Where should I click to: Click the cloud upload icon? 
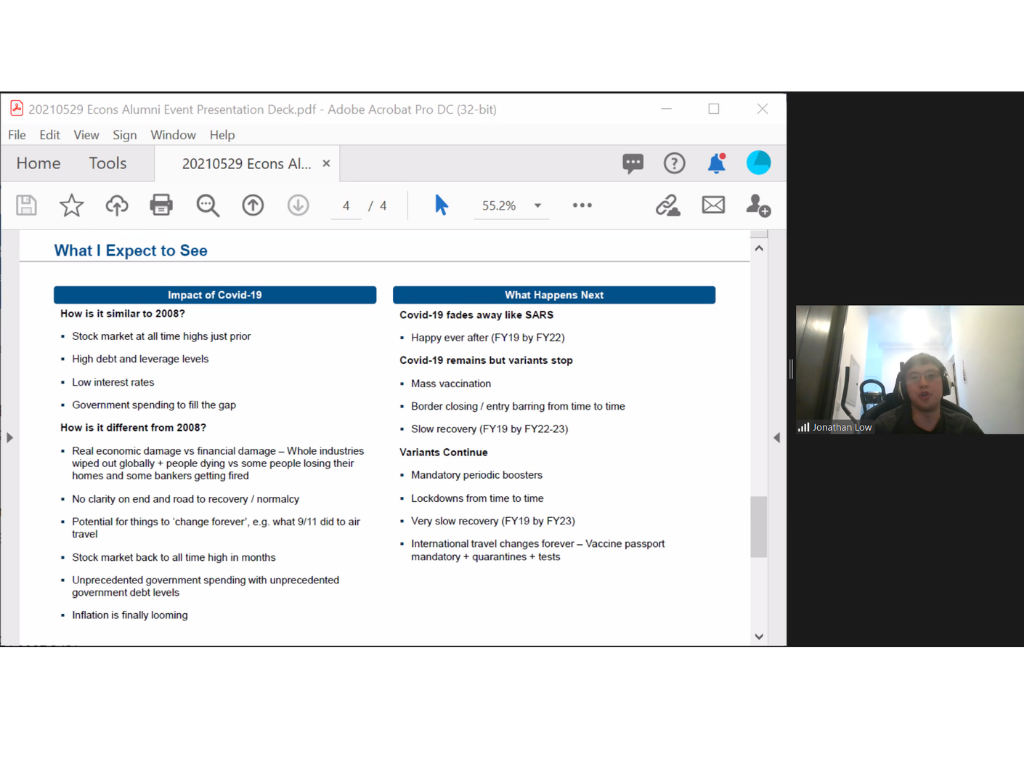tap(117, 205)
